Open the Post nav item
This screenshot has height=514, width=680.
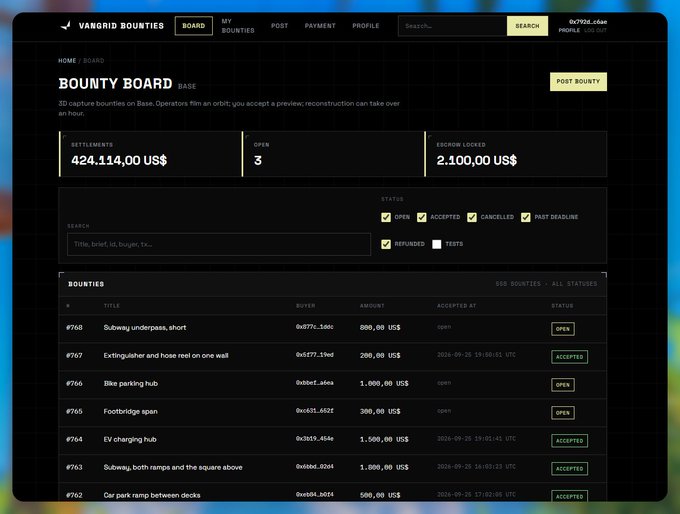[279, 26]
